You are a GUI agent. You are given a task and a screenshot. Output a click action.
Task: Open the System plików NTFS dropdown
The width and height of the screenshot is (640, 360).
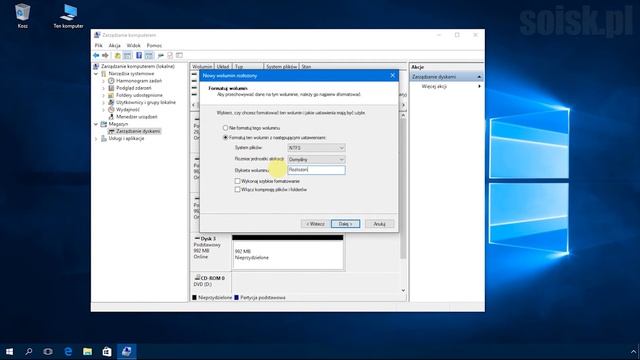point(316,148)
